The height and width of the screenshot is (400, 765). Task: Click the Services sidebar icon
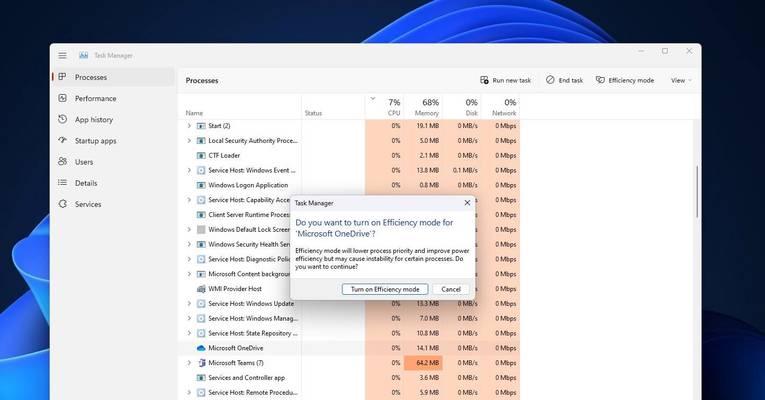click(x=62, y=204)
